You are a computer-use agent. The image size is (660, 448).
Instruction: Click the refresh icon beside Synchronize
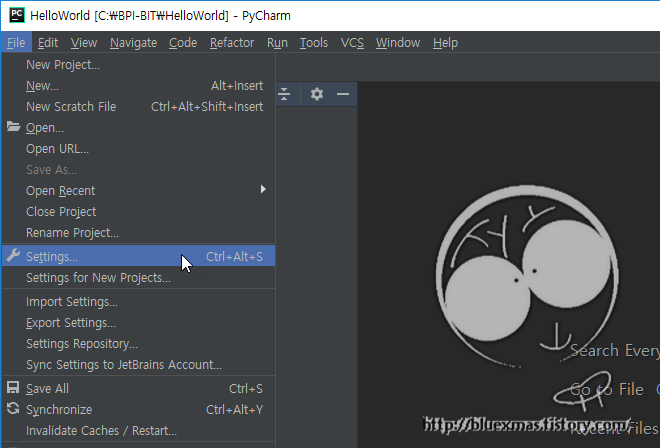tap(13, 408)
